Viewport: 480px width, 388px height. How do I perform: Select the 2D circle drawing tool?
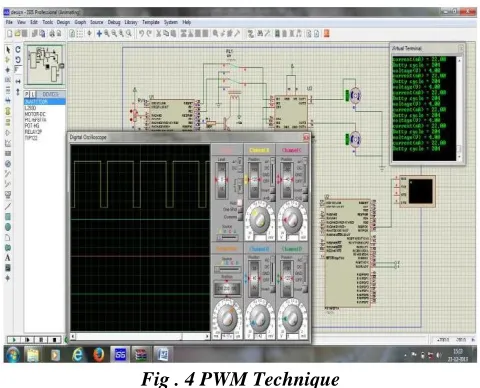(x=8, y=227)
